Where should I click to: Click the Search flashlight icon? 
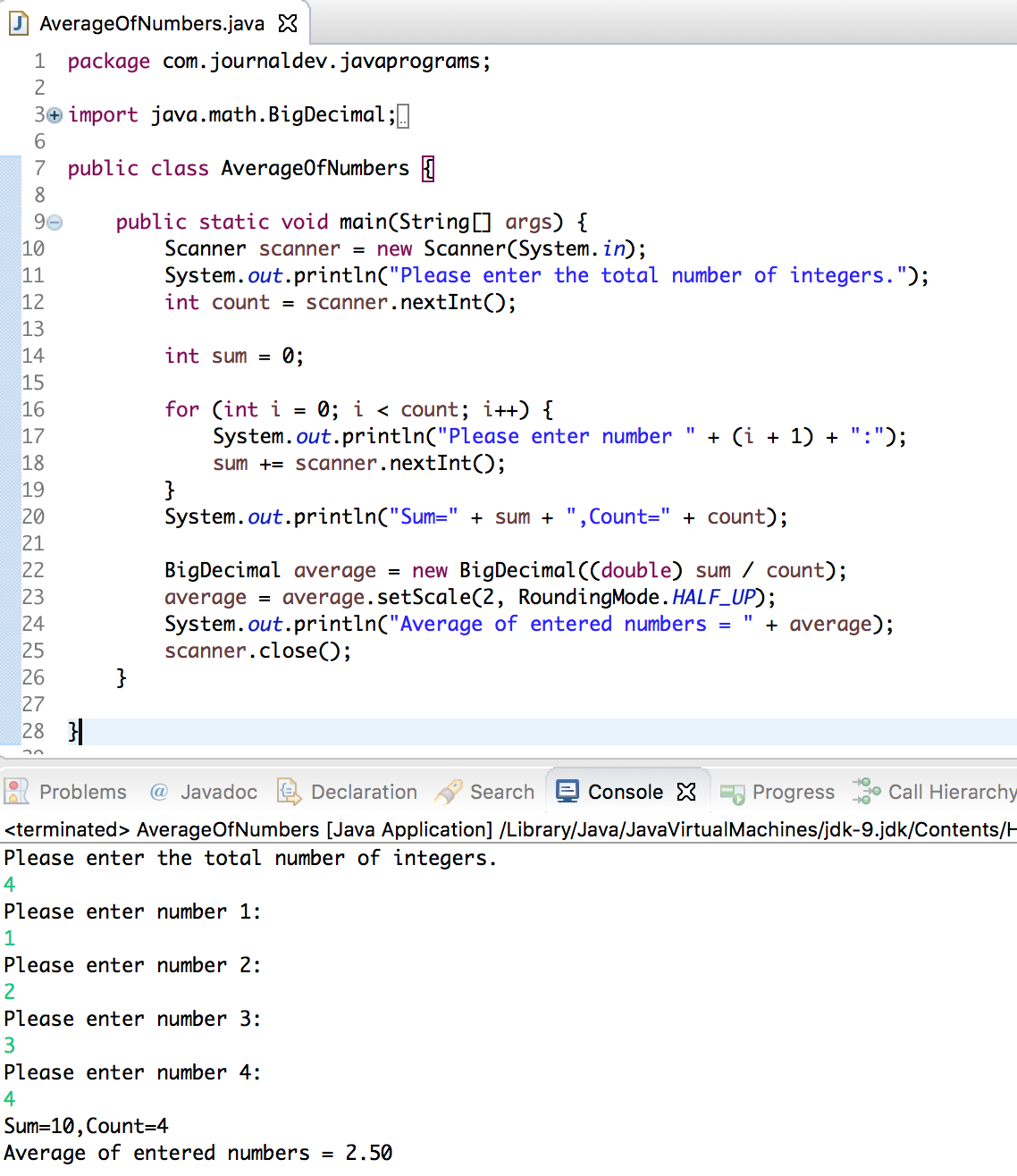(448, 792)
